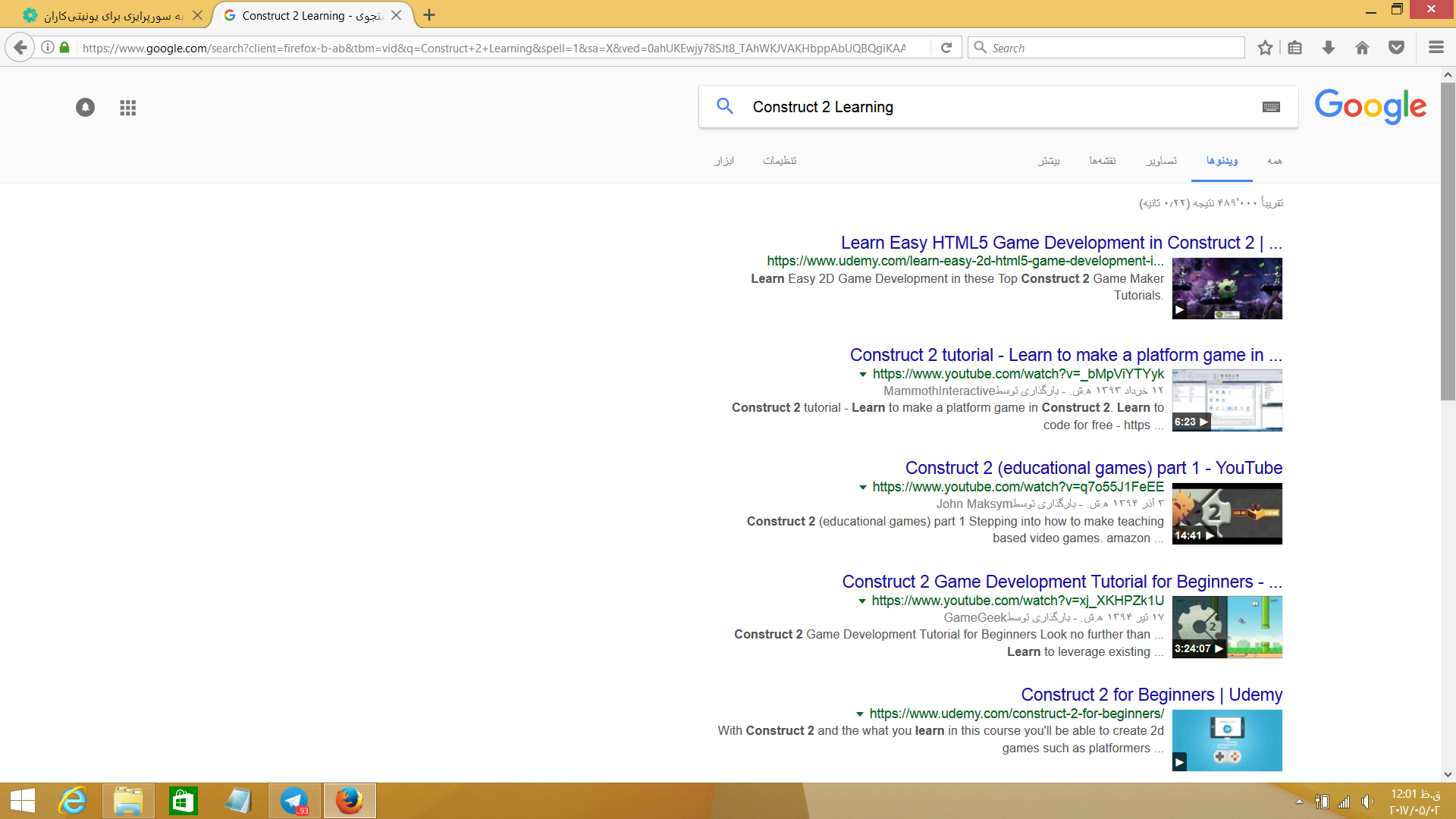Open File Explorer from taskbar
This screenshot has width=1456, height=819.
128,801
